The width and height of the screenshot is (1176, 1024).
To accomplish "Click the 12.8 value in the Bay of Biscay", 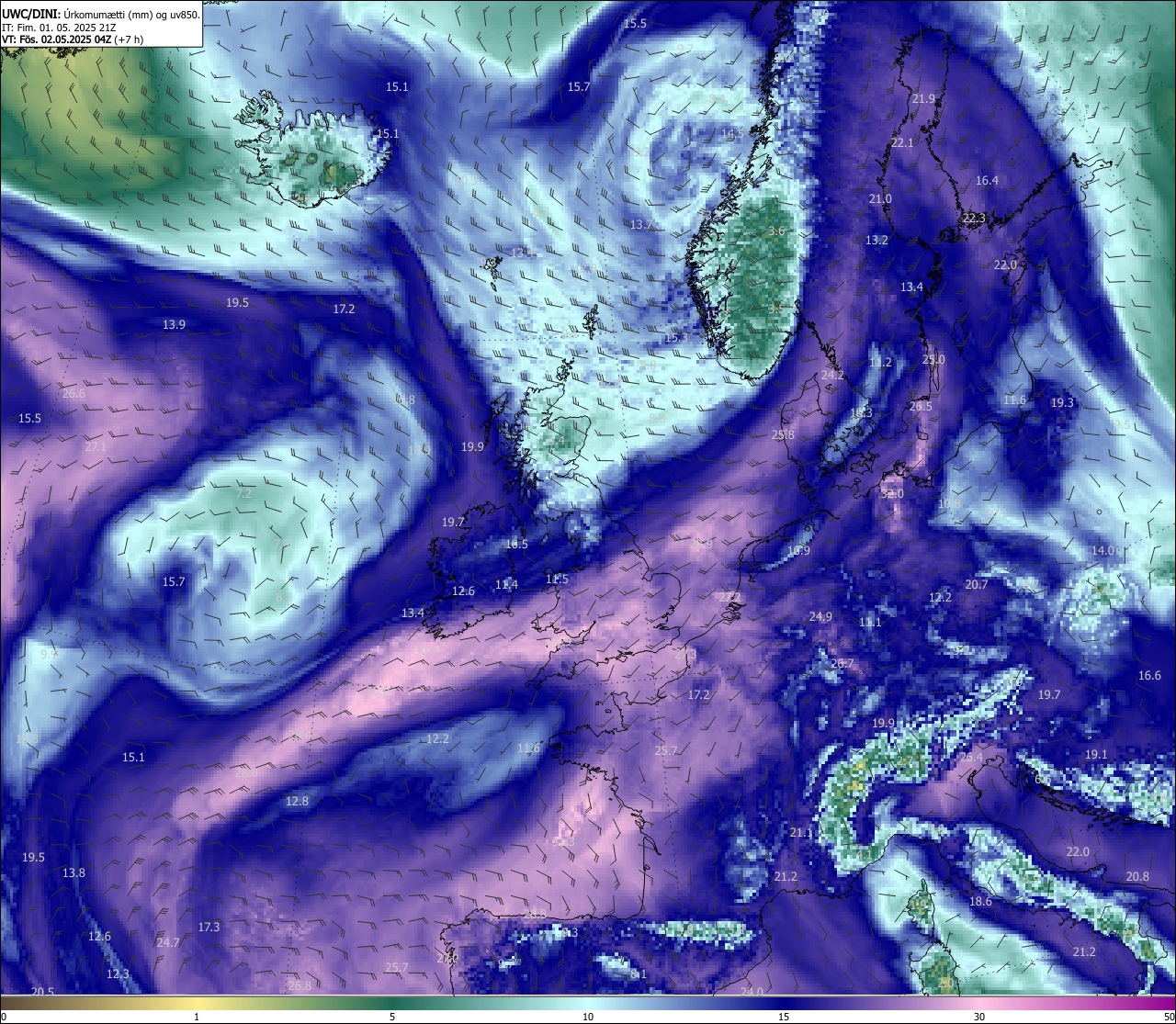I will (x=297, y=801).
